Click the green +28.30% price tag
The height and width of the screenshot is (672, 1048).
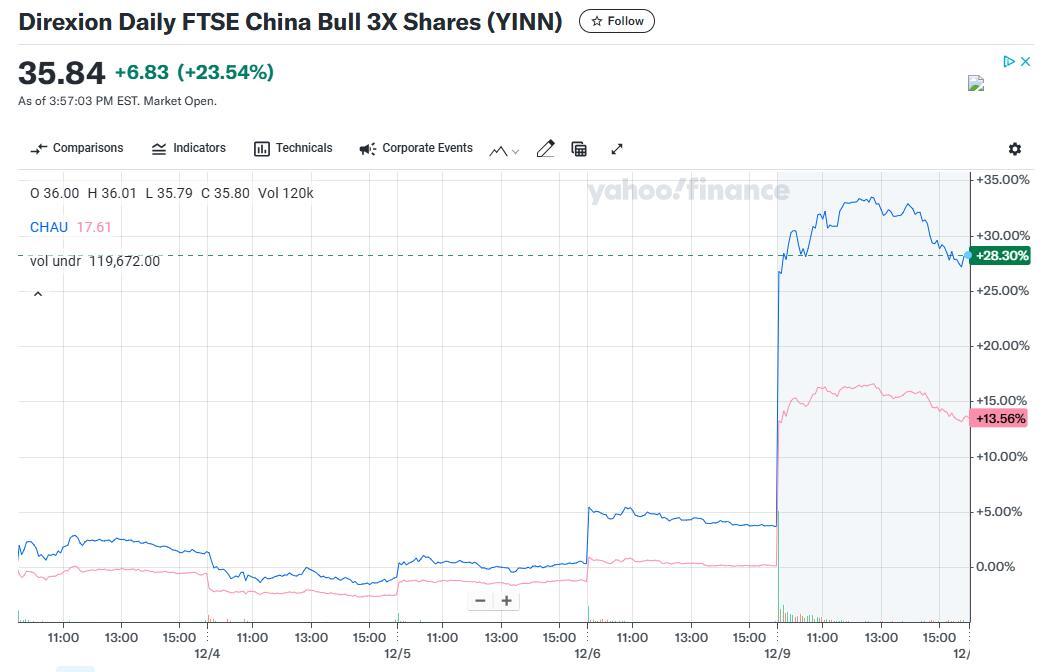click(x=1001, y=256)
